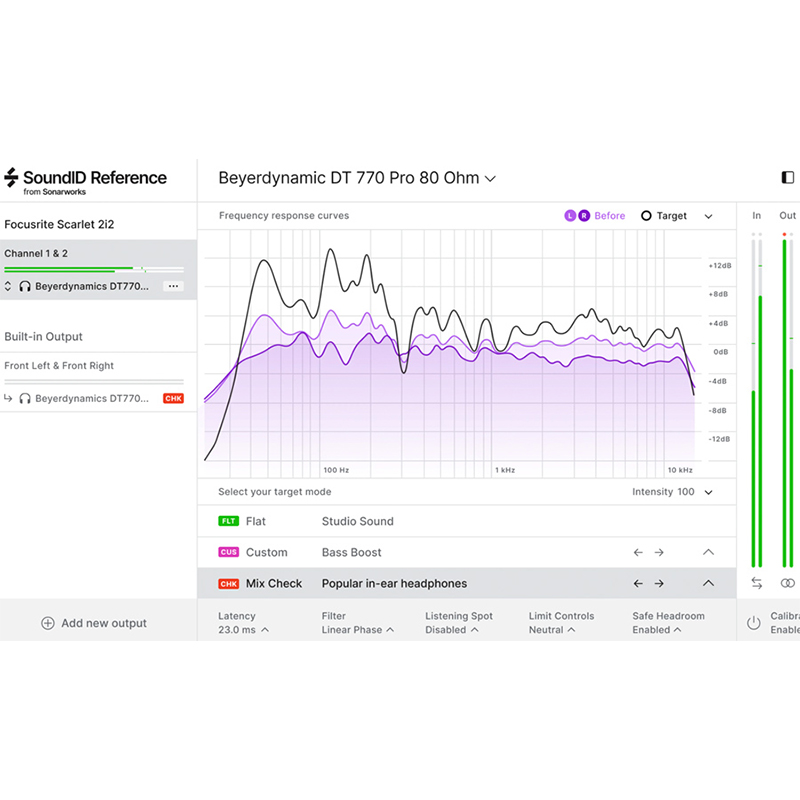This screenshot has width=800, height=800.
Task: Click the mono overlapping circles icon
Action: point(788,583)
